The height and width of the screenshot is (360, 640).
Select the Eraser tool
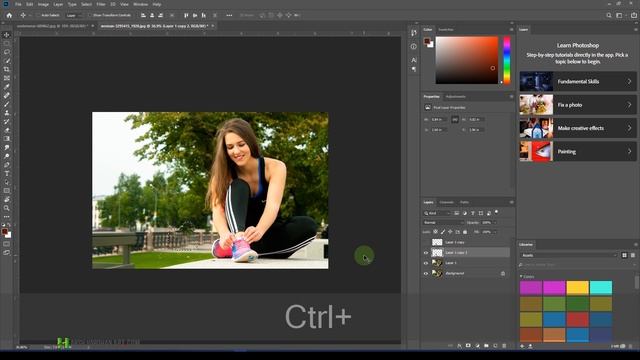[7, 130]
